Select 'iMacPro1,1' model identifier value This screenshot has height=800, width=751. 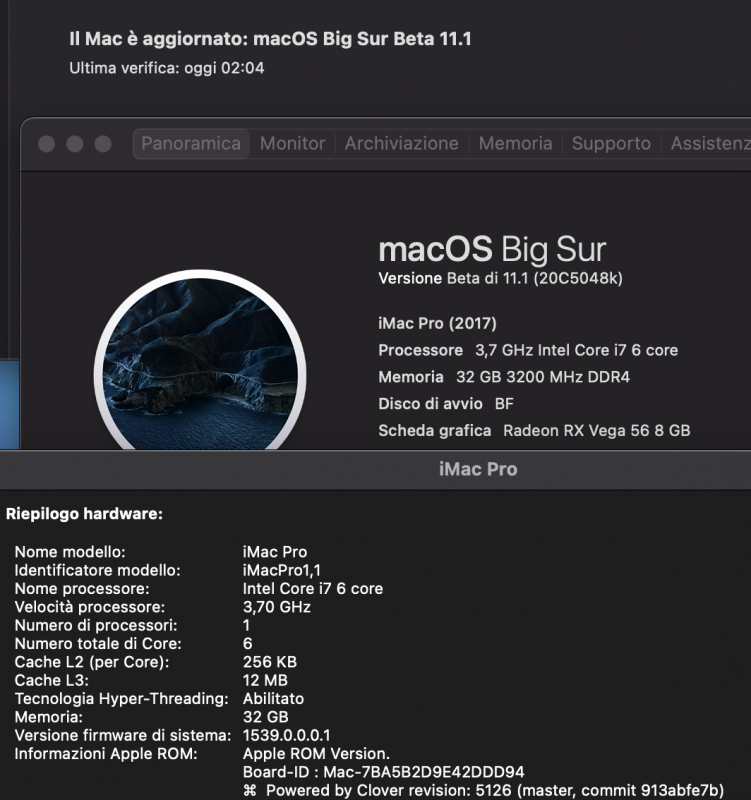click(x=282, y=570)
